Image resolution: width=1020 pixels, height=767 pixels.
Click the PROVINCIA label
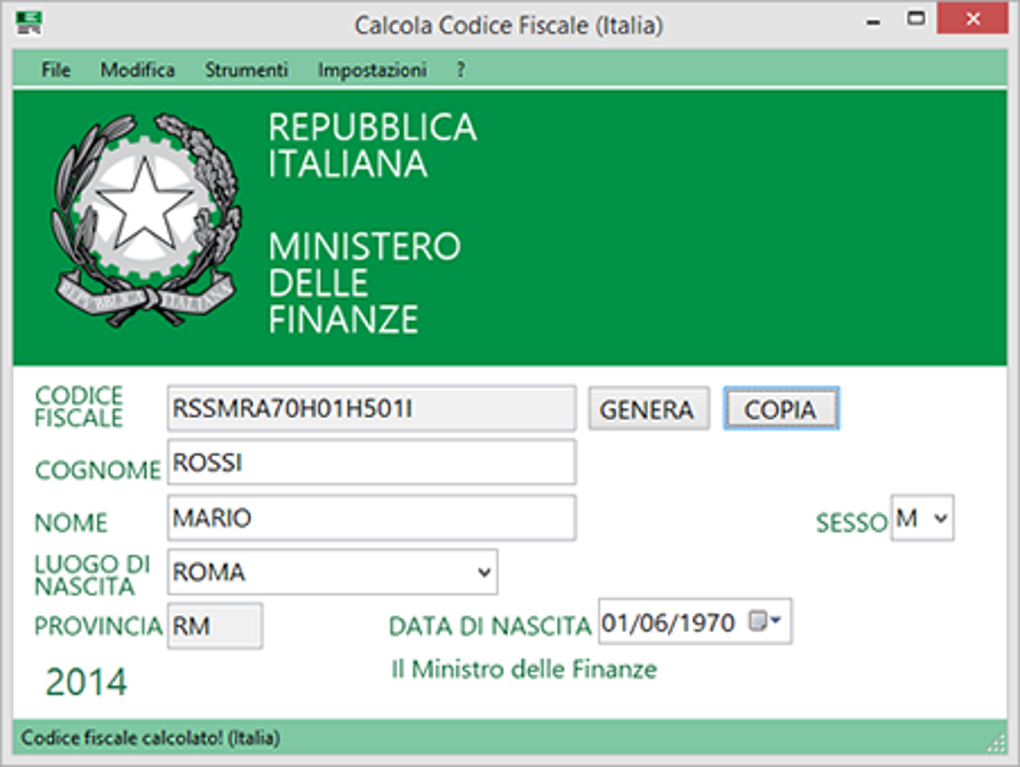(98, 626)
